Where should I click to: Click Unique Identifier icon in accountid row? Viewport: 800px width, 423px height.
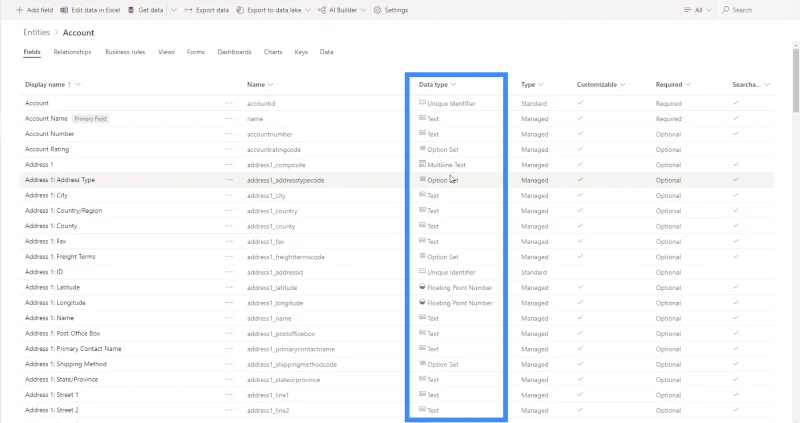click(422, 103)
